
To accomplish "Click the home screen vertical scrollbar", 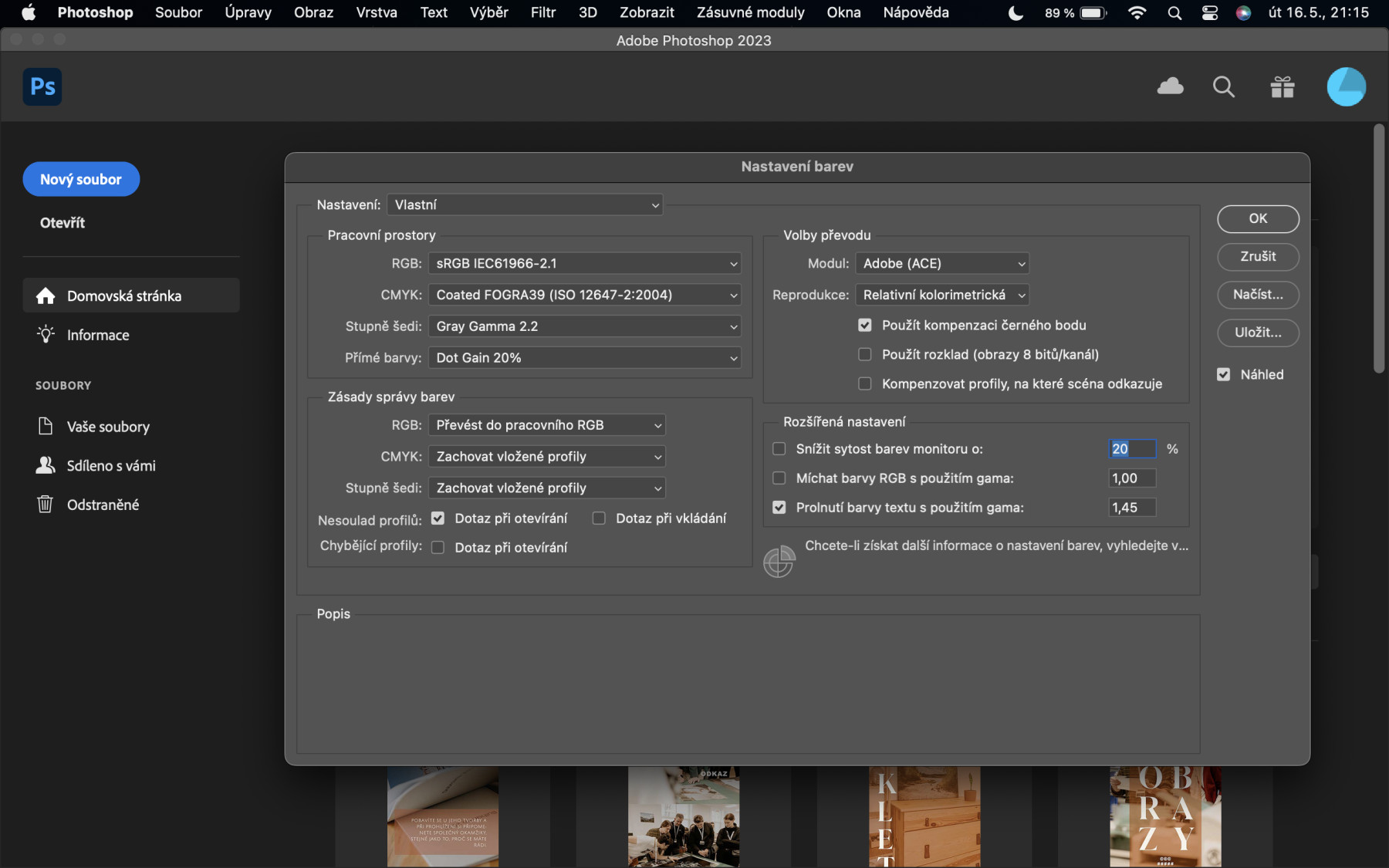I will [x=1379, y=249].
